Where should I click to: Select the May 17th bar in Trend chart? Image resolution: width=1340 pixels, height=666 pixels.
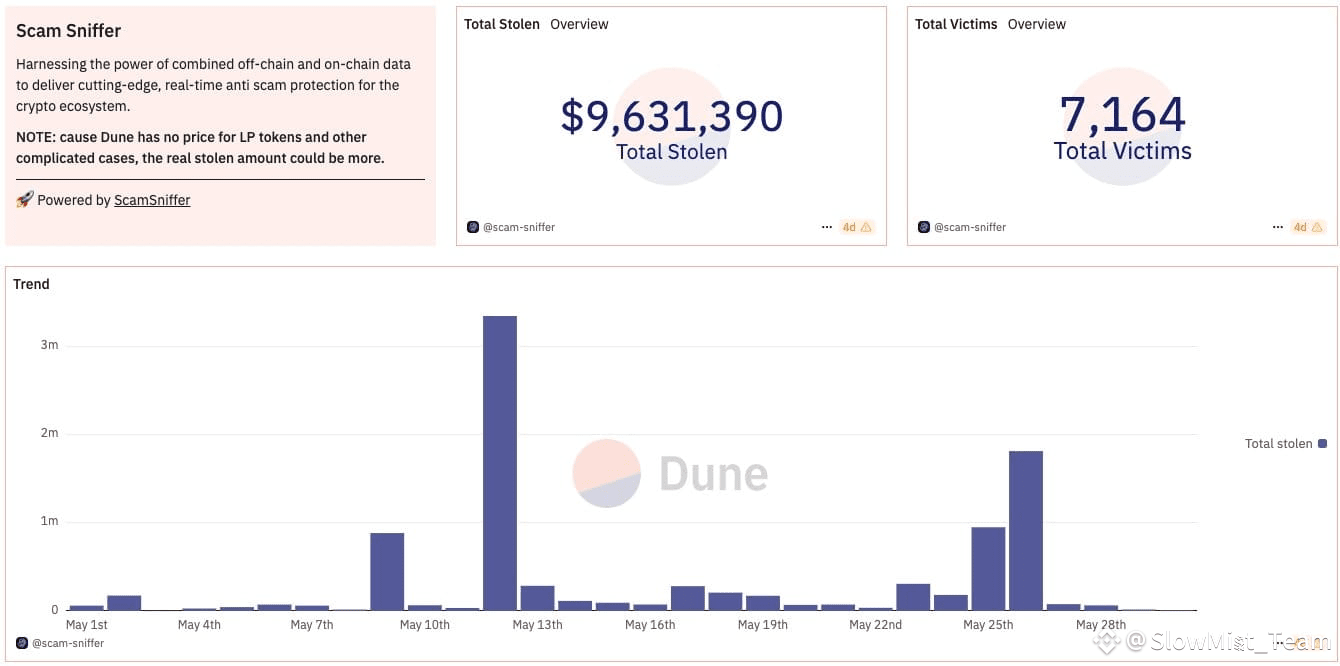[688, 598]
